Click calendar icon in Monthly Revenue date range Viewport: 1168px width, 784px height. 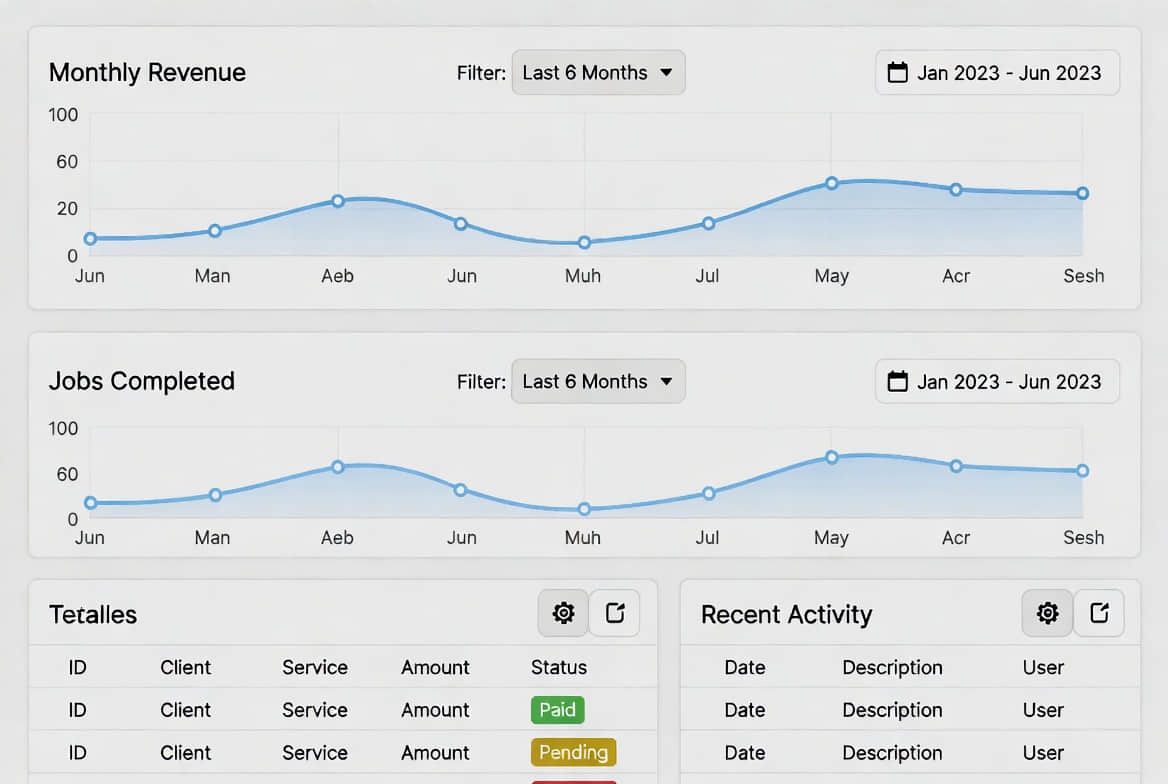click(x=898, y=72)
